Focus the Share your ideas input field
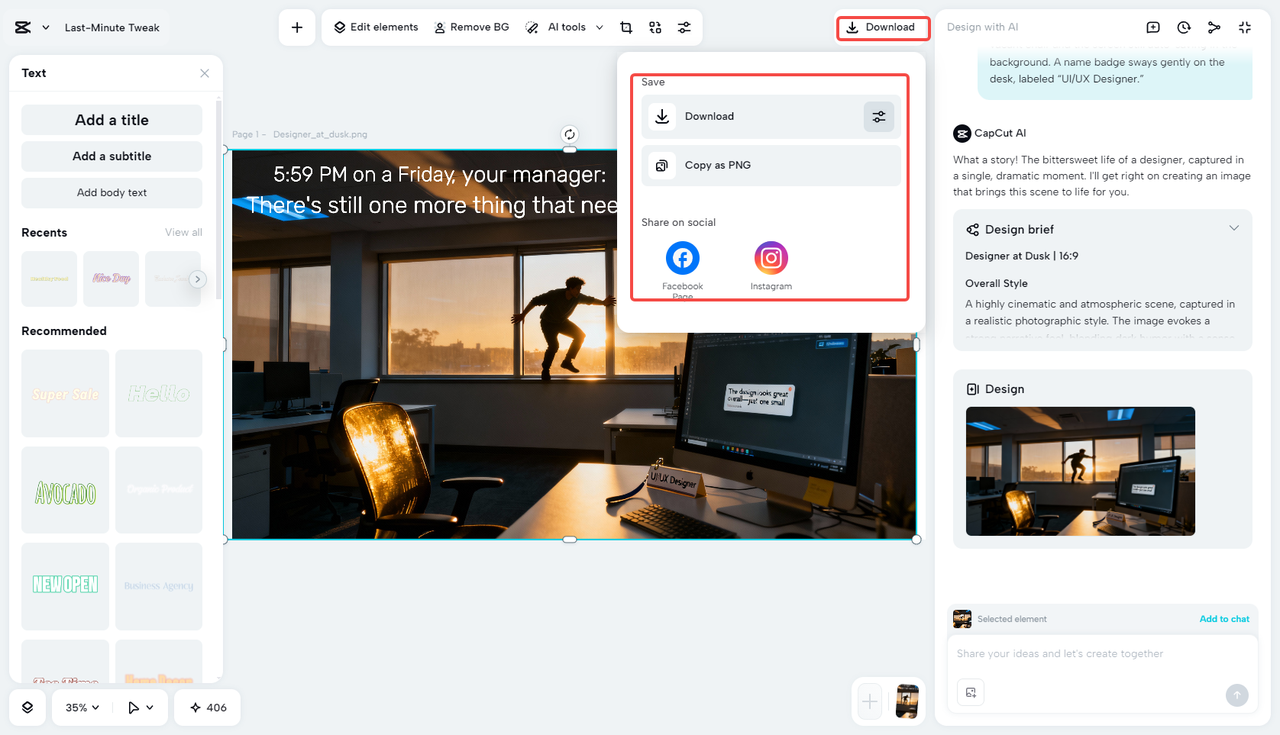This screenshot has width=1280, height=735. pyautogui.click(x=1102, y=654)
